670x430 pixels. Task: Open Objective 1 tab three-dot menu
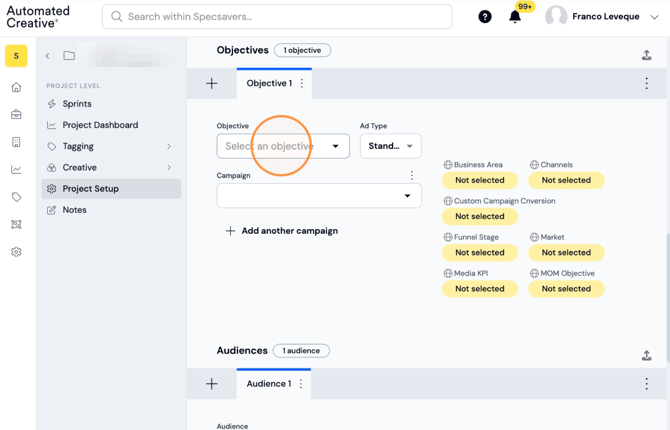(x=302, y=83)
